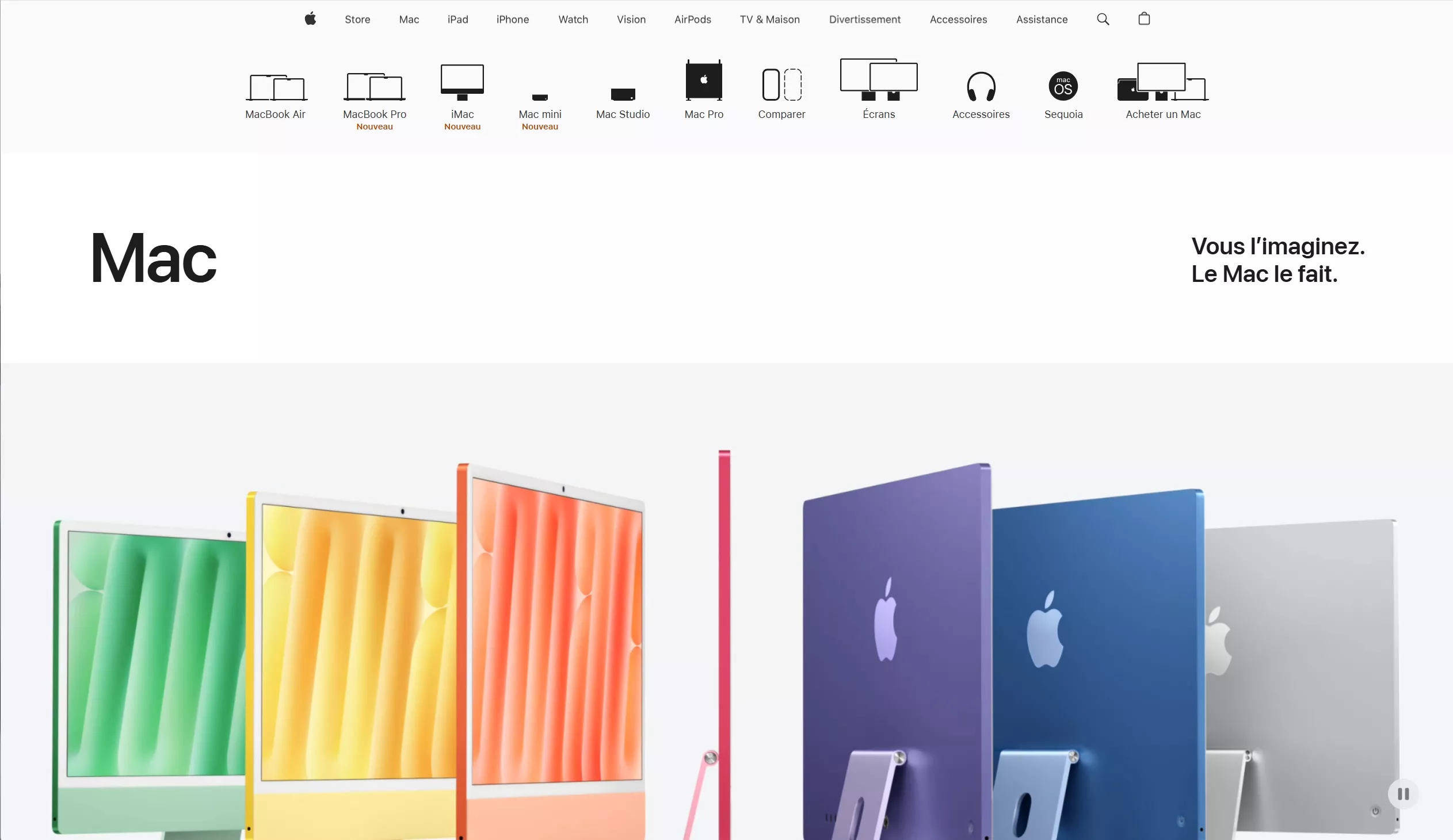The height and width of the screenshot is (840, 1453).
Task: Go to the Assistance link
Action: point(1042,20)
